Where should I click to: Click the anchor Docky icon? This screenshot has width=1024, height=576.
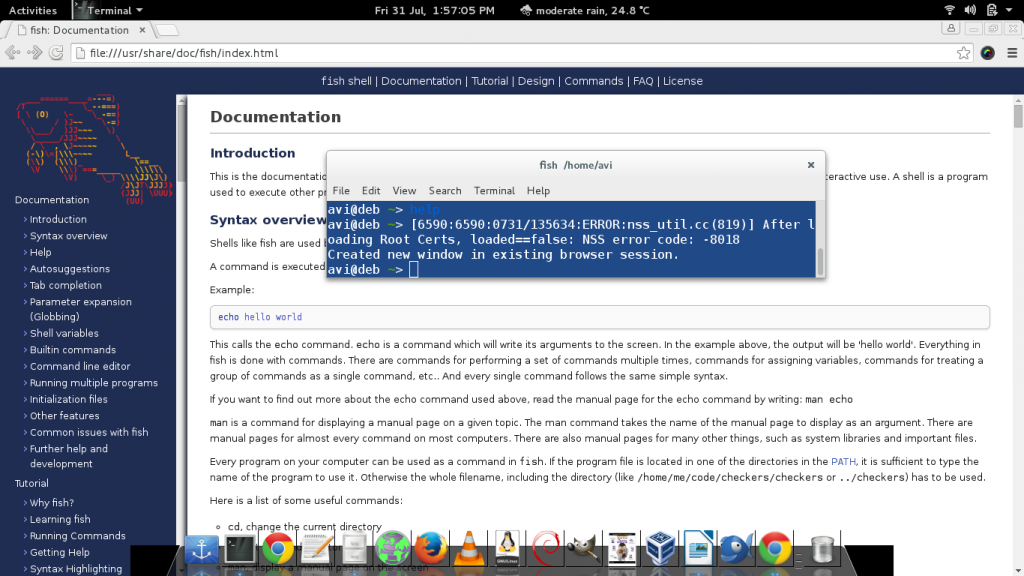(x=203, y=548)
